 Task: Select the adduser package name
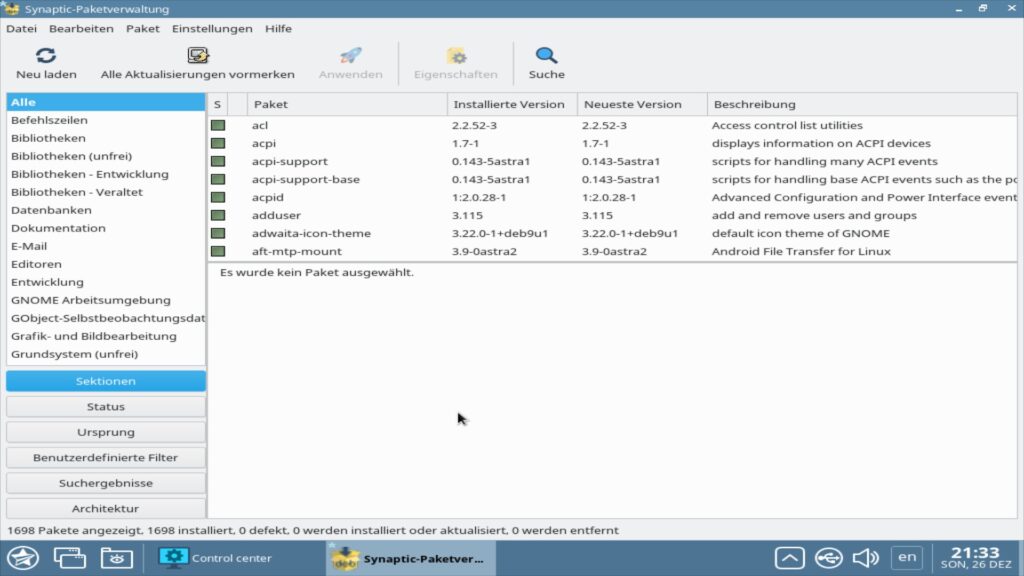coord(276,215)
